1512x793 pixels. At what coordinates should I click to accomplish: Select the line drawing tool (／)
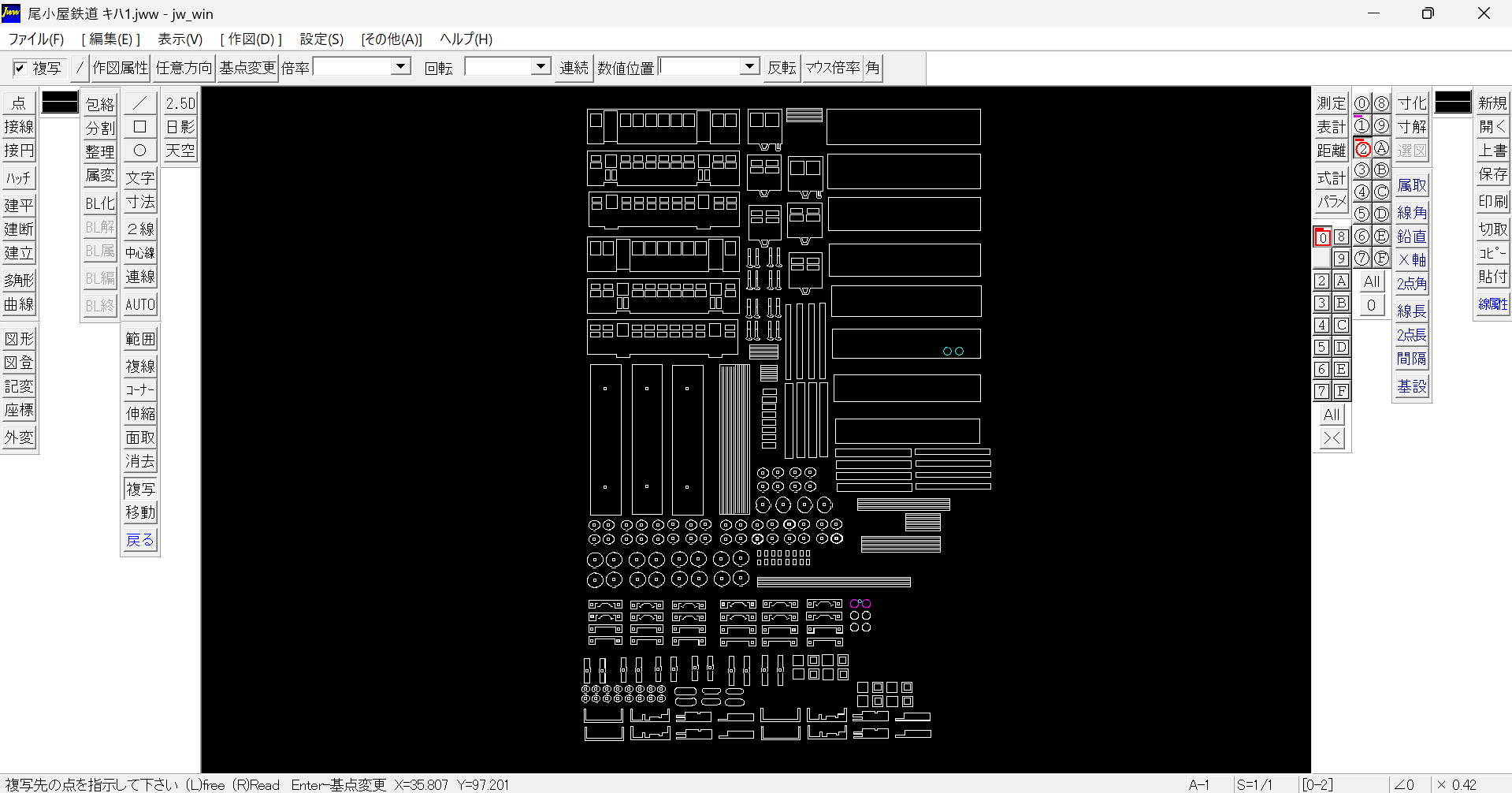coord(140,103)
